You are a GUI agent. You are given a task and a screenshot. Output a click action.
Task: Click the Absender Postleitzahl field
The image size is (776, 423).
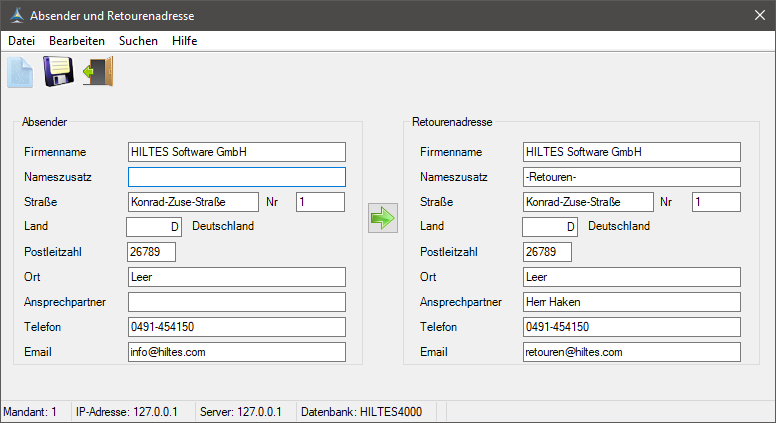(x=152, y=251)
